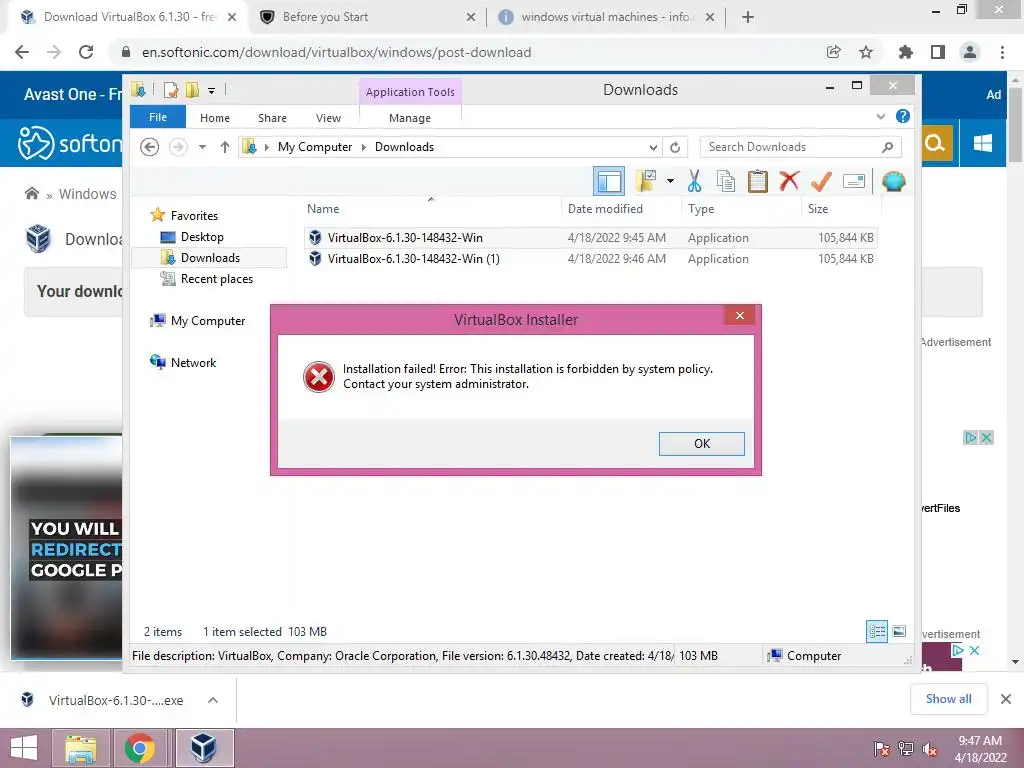Close the VirtualBox Installer error dialog
The height and width of the screenshot is (768, 1024).
(x=739, y=315)
